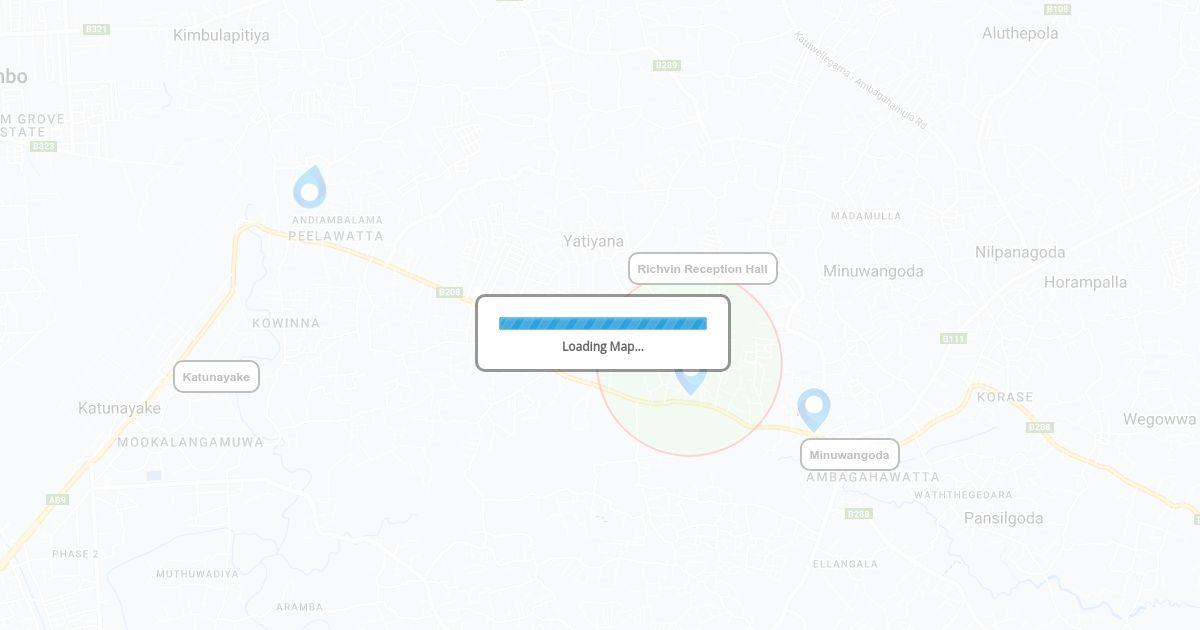The height and width of the screenshot is (630, 1200).
Task: Select the B289 road marker
Action: pyautogui.click(x=667, y=65)
